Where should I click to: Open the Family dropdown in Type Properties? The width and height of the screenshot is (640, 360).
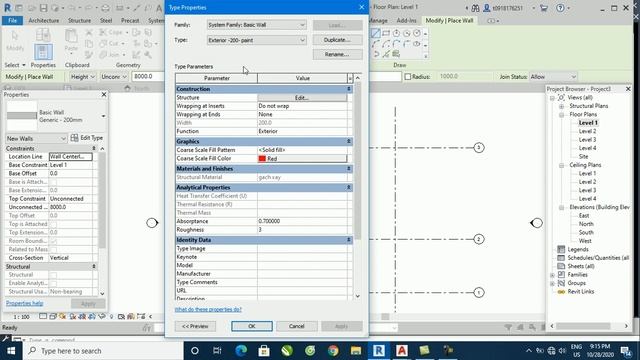click(x=256, y=25)
